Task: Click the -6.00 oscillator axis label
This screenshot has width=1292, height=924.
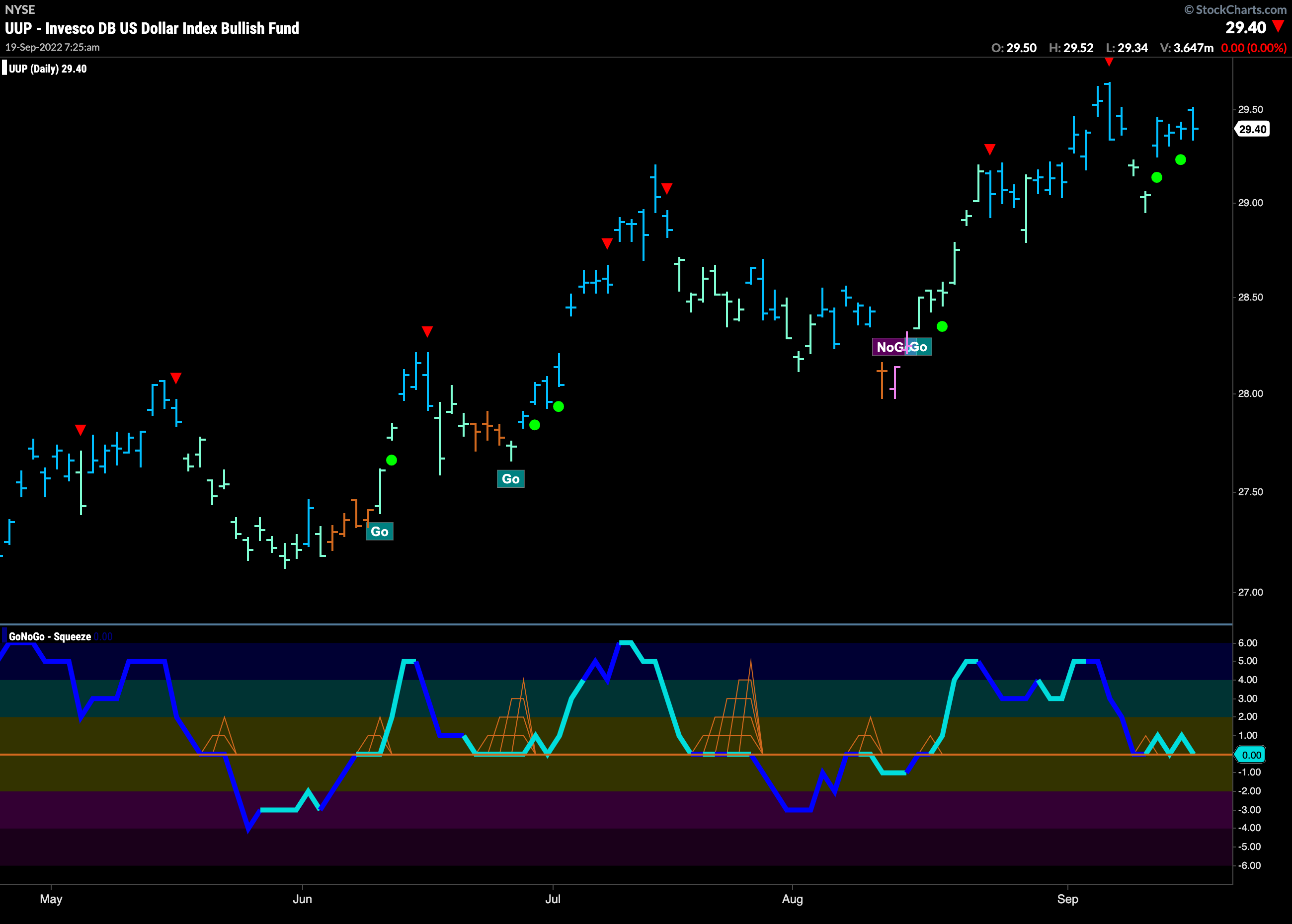Action: tap(1249, 865)
